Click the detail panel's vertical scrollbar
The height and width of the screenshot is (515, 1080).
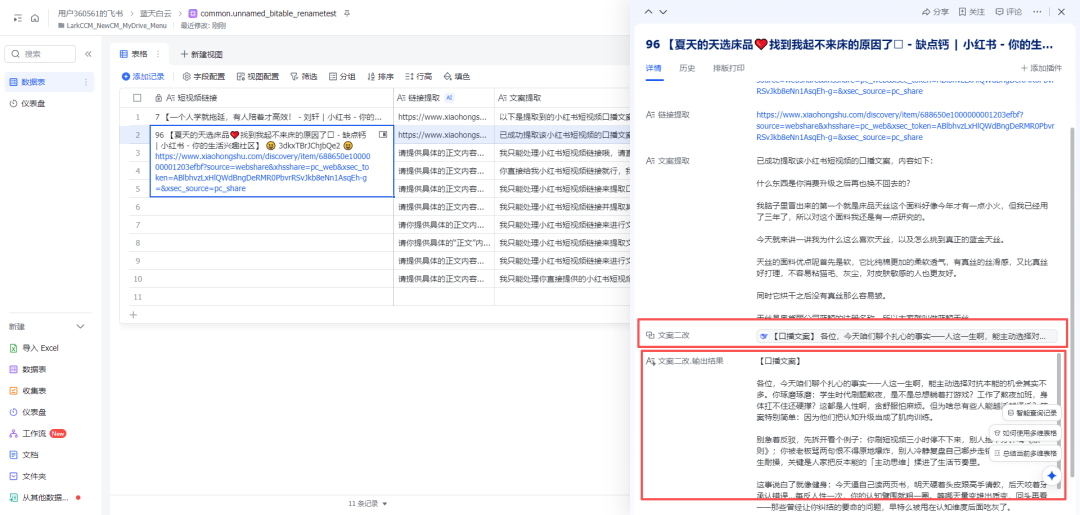coord(1070,301)
